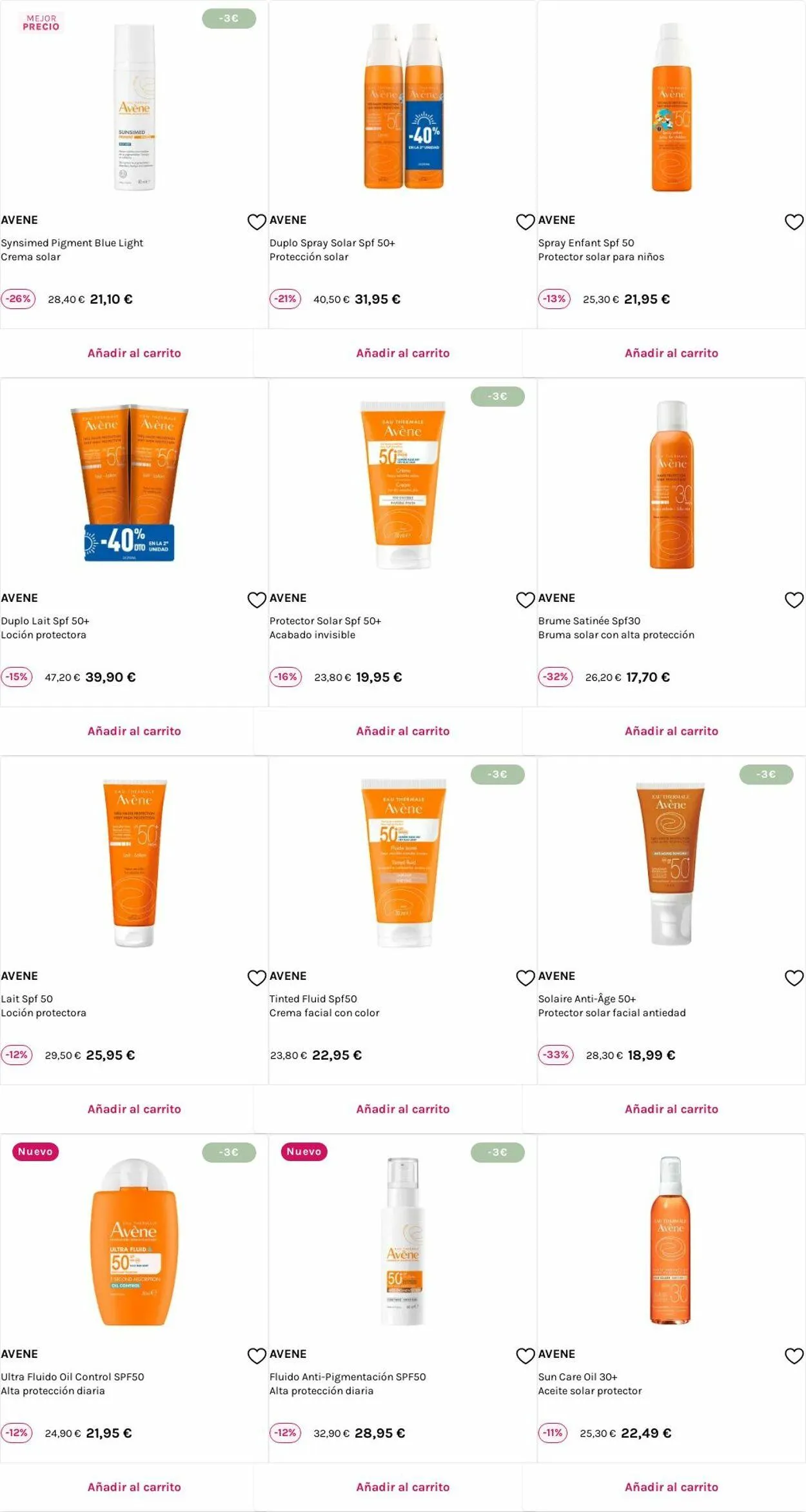Click the Nuevo badge on Ultra Fluido
Screen dimensions: 806x1512
[x=35, y=1151]
